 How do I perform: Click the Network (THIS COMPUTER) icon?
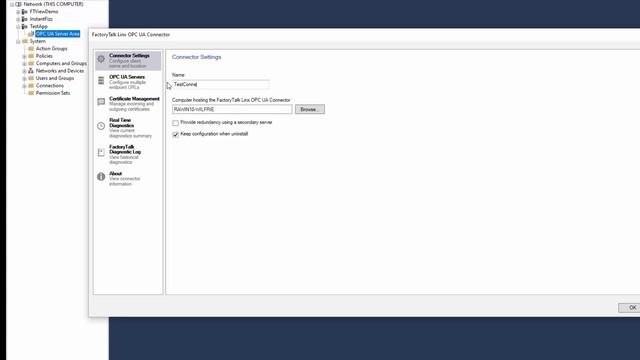coord(19,4)
